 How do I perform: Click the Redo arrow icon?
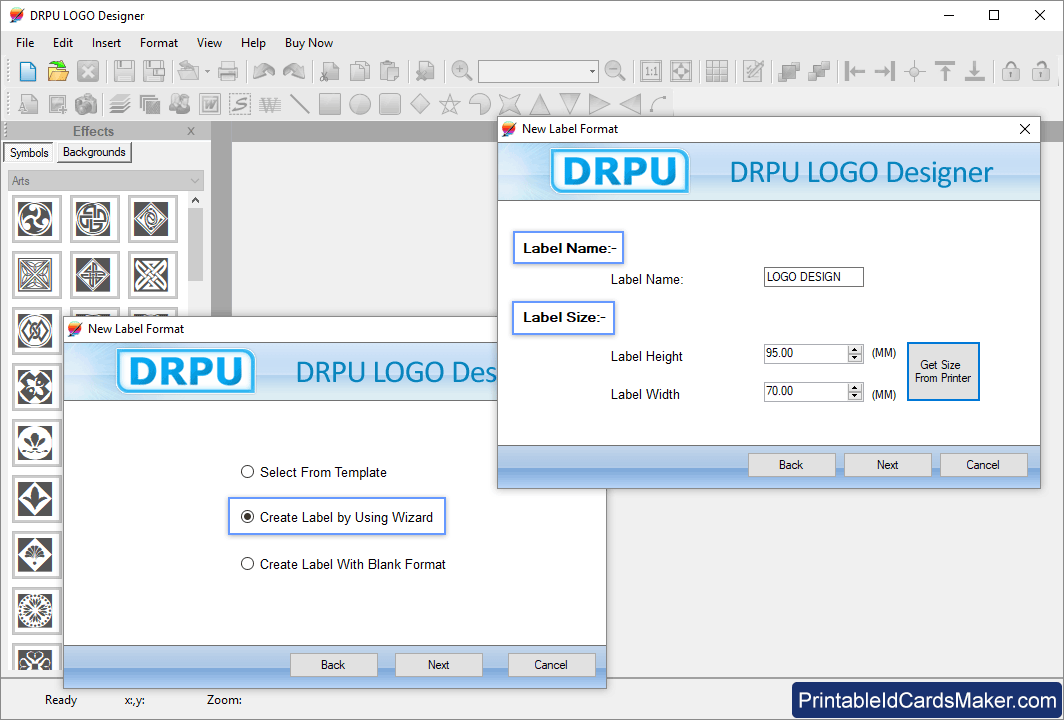pos(294,71)
